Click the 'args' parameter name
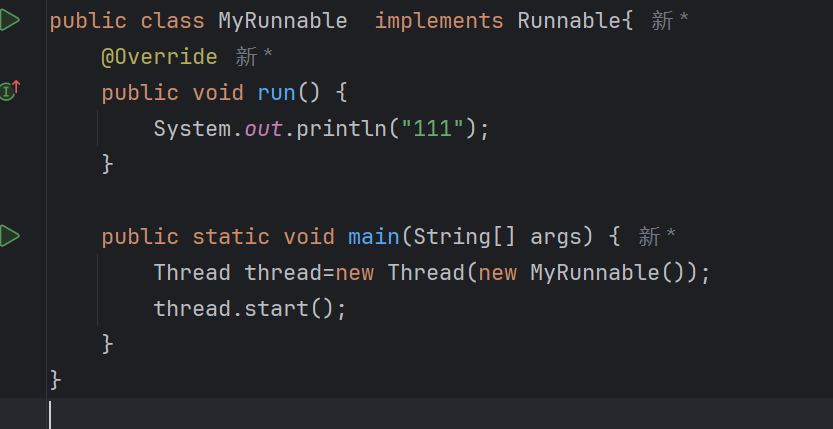Viewport: 833px width, 429px height. point(556,238)
